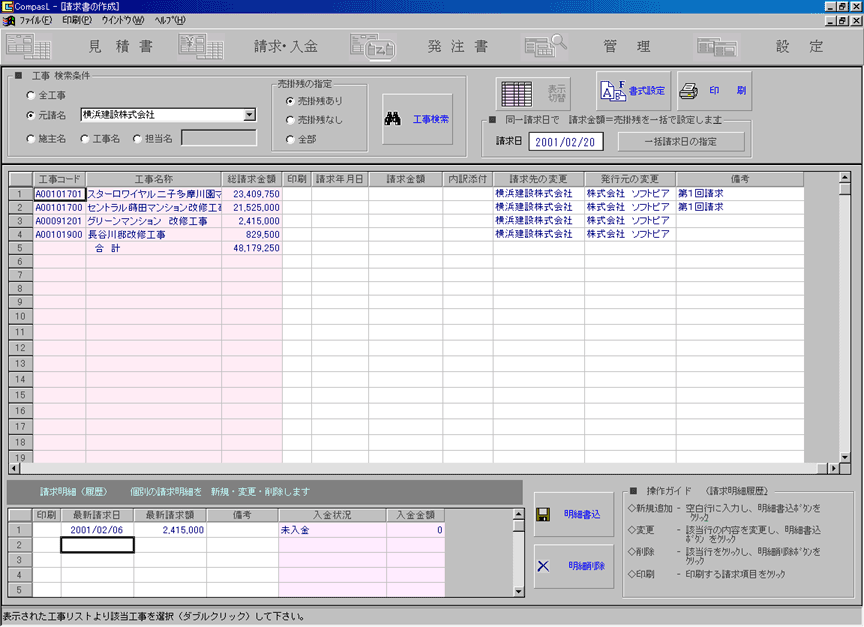Click the 書式設定 button label
The width and height of the screenshot is (864, 627).
pyautogui.click(x=647, y=91)
